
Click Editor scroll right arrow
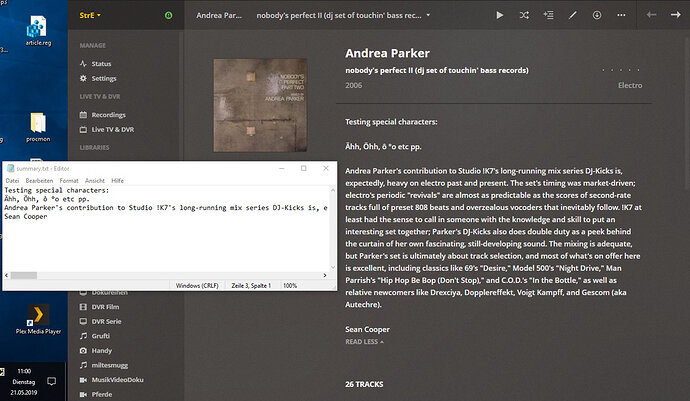tap(325, 275)
